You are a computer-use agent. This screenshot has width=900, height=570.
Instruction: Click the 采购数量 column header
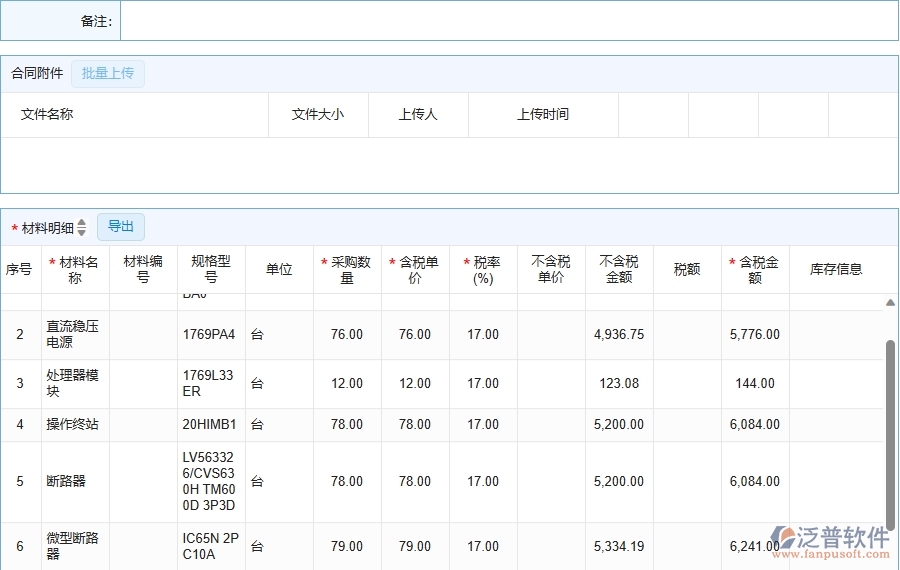click(347, 270)
